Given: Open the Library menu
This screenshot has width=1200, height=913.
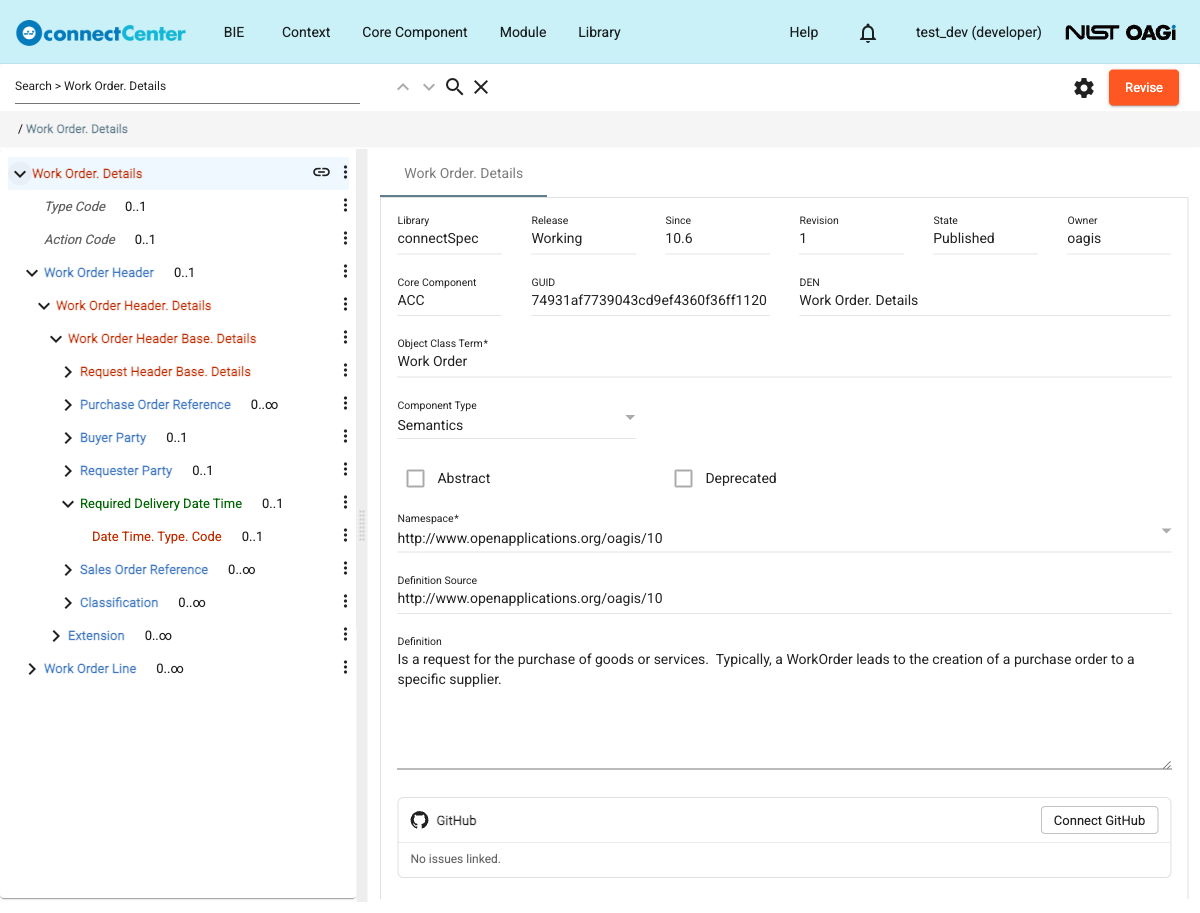Looking at the screenshot, I should pos(599,32).
